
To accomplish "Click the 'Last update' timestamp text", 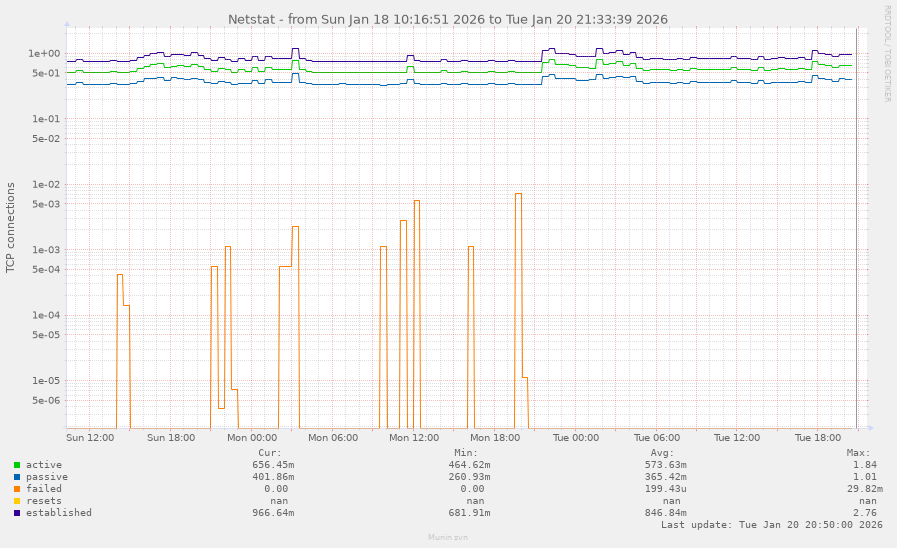I will click(771, 524).
